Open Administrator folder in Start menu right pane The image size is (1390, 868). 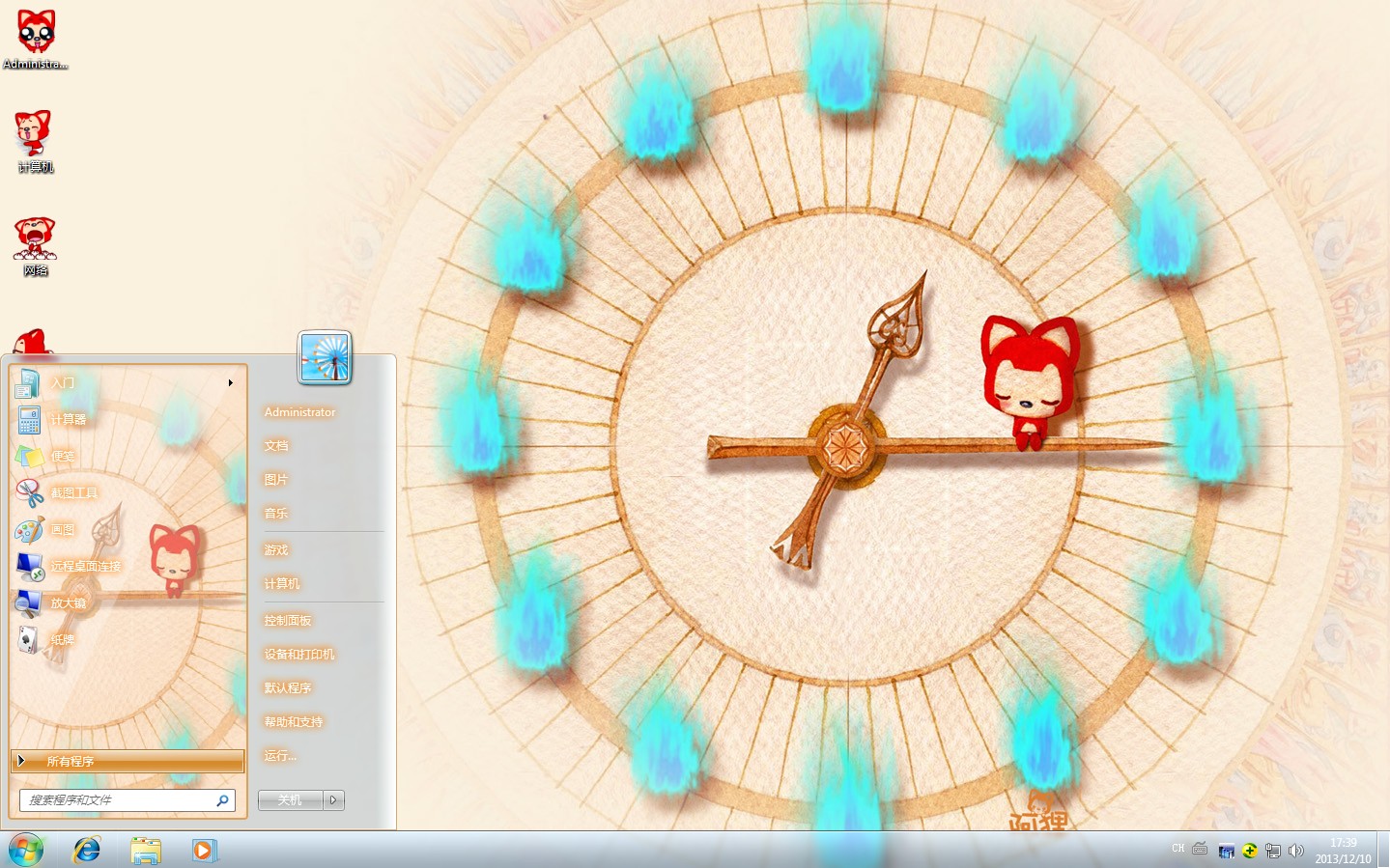pyautogui.click(x=300, y=412)
